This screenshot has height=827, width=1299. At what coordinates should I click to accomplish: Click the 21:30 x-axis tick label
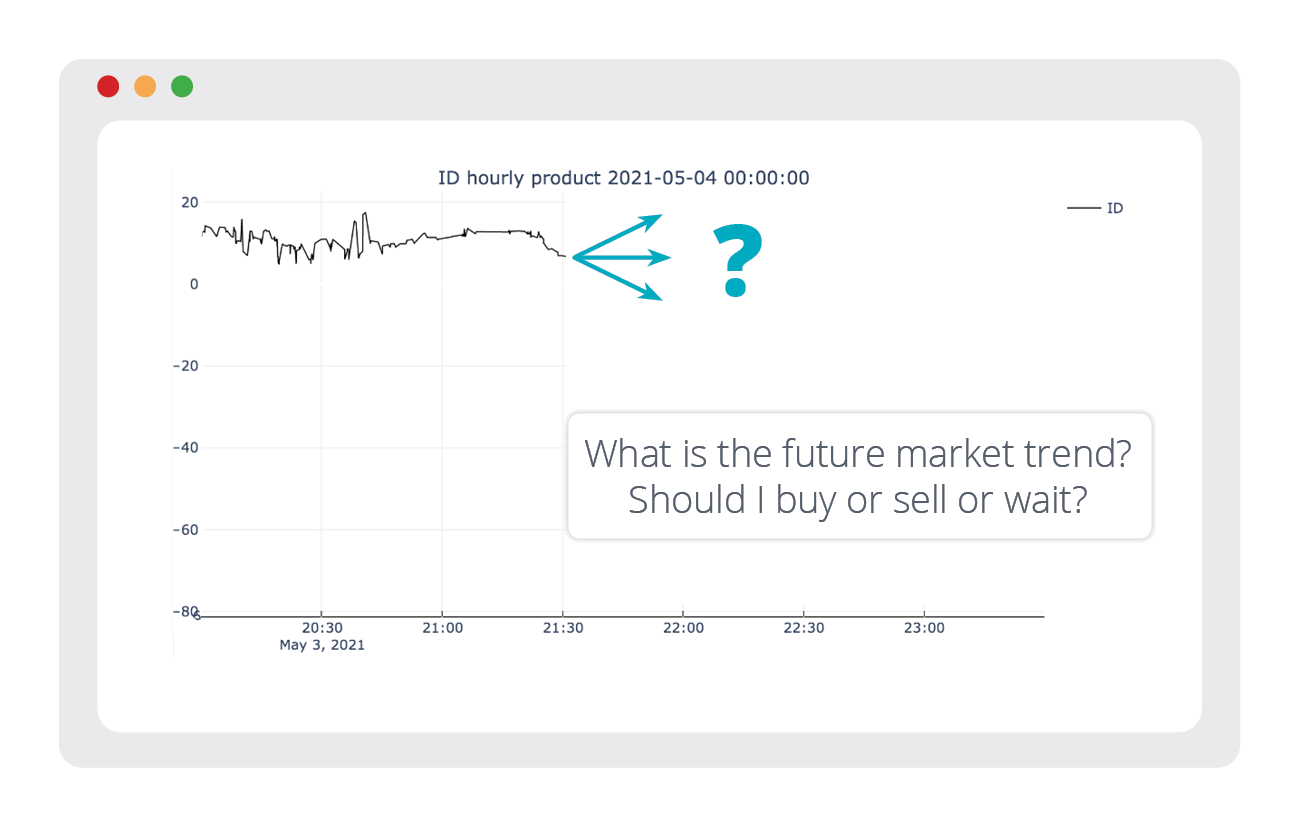[x=563, y=628]
